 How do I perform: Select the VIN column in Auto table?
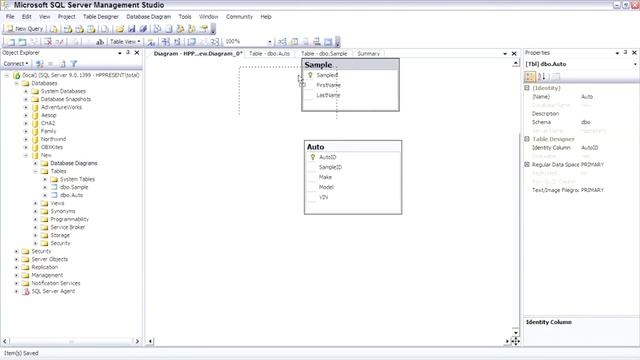click(x=323, y=197)
